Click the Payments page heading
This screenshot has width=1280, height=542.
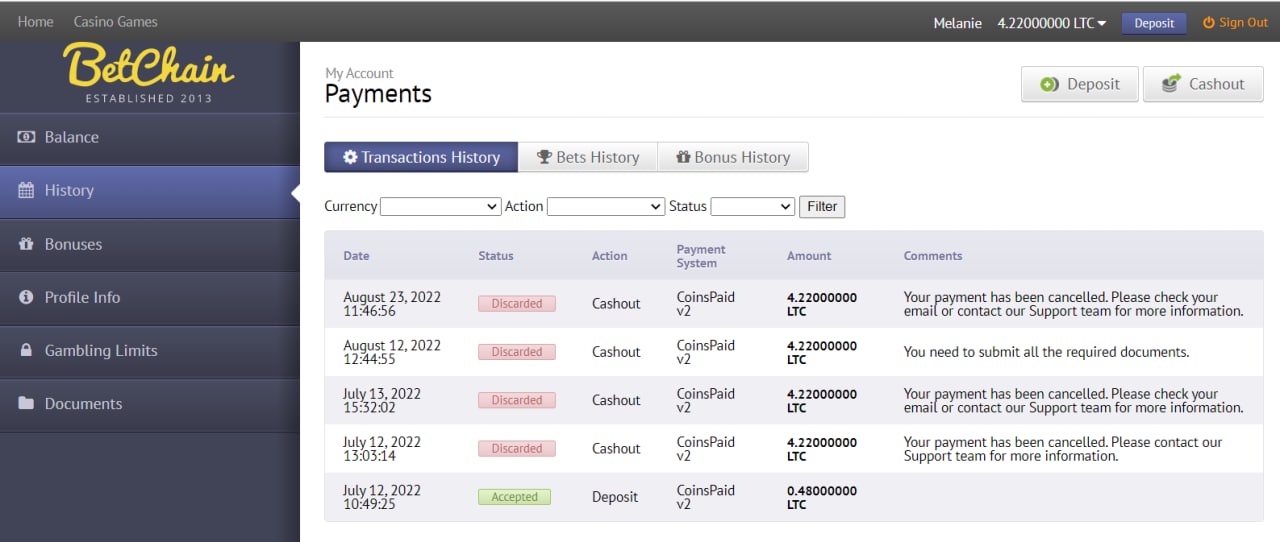[x=378, y=94]
